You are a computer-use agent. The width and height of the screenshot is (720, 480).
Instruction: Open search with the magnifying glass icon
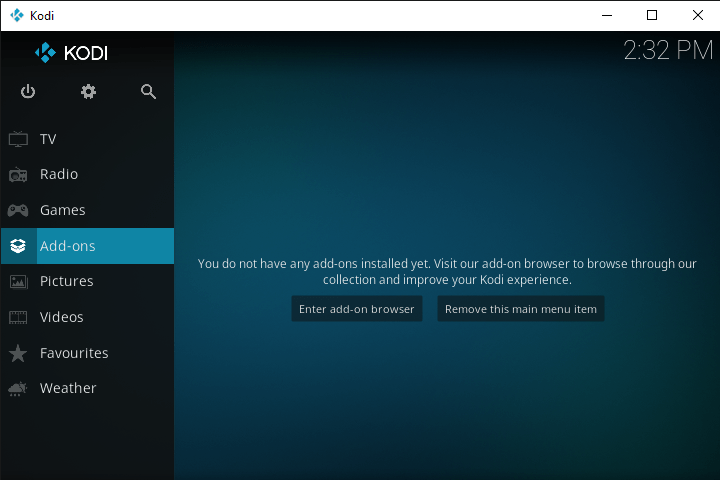[x=148, y=91]
